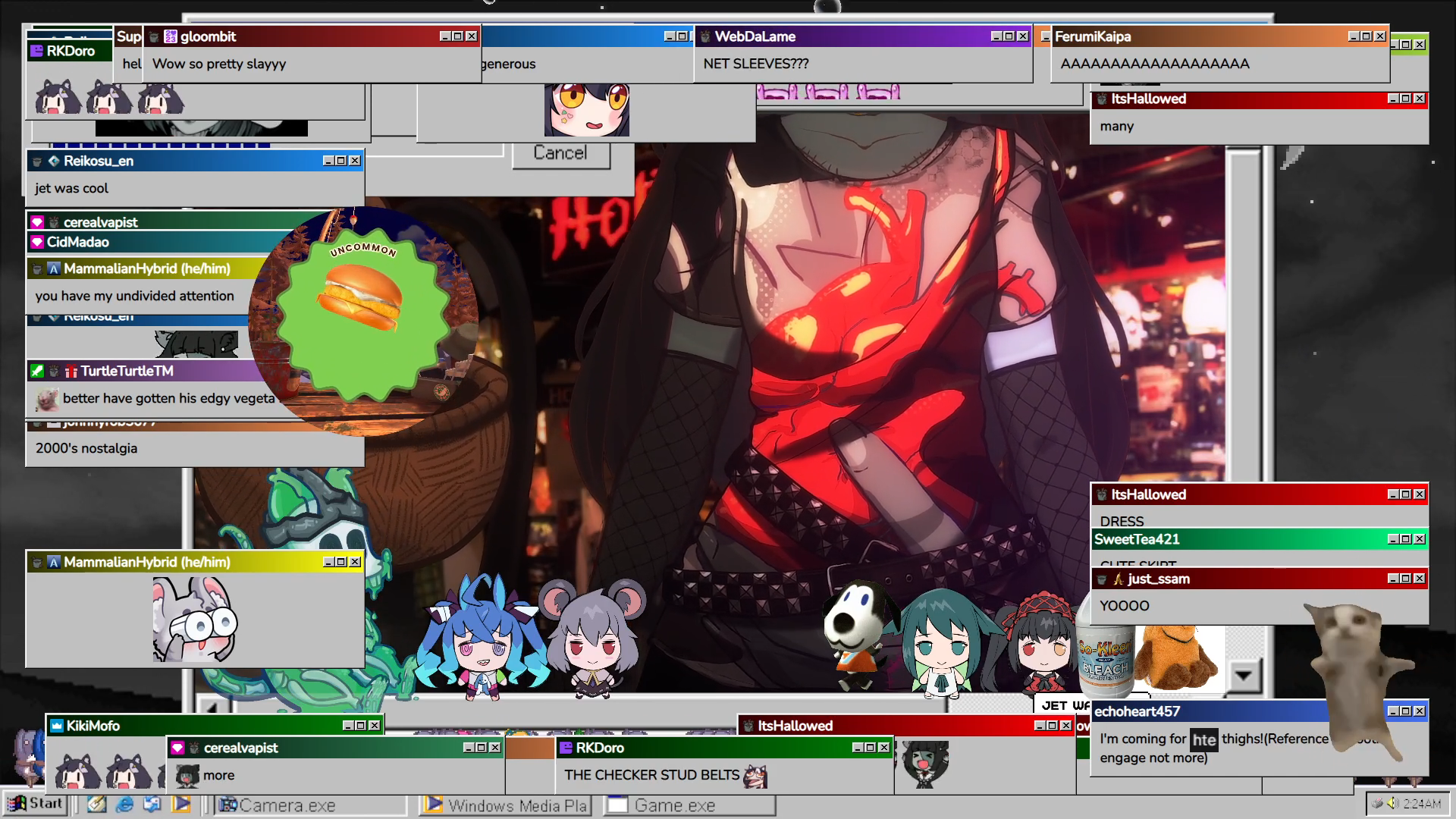Click the scrollbar down arrow beside the video
The width and height of the screenshot is (1456, 819).
[x=1244, y=674]
